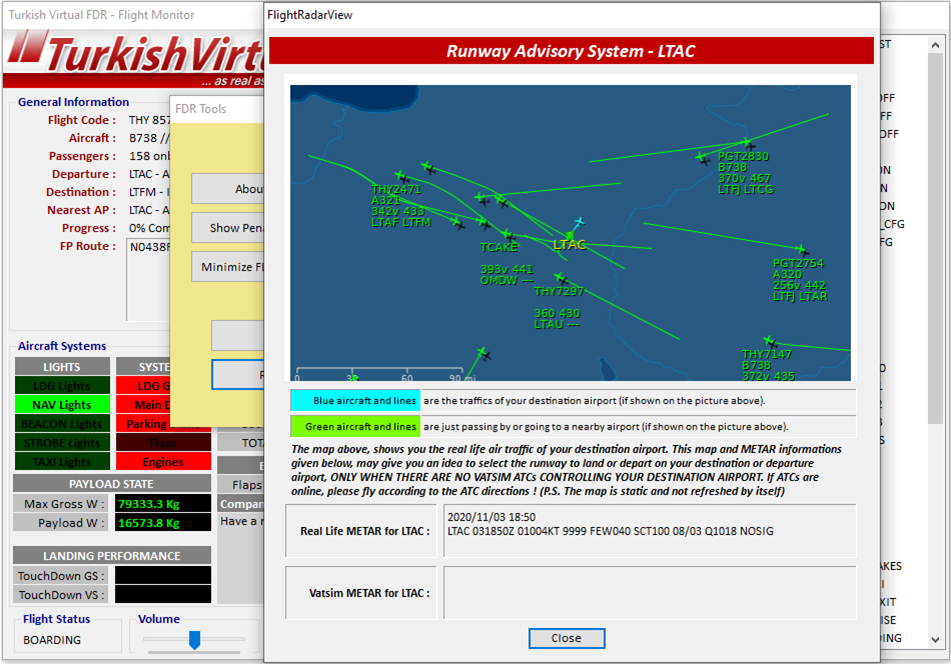Click the TouchDown VS value field
The width and height of the screenshot is (951, 665).
point(163,595)
